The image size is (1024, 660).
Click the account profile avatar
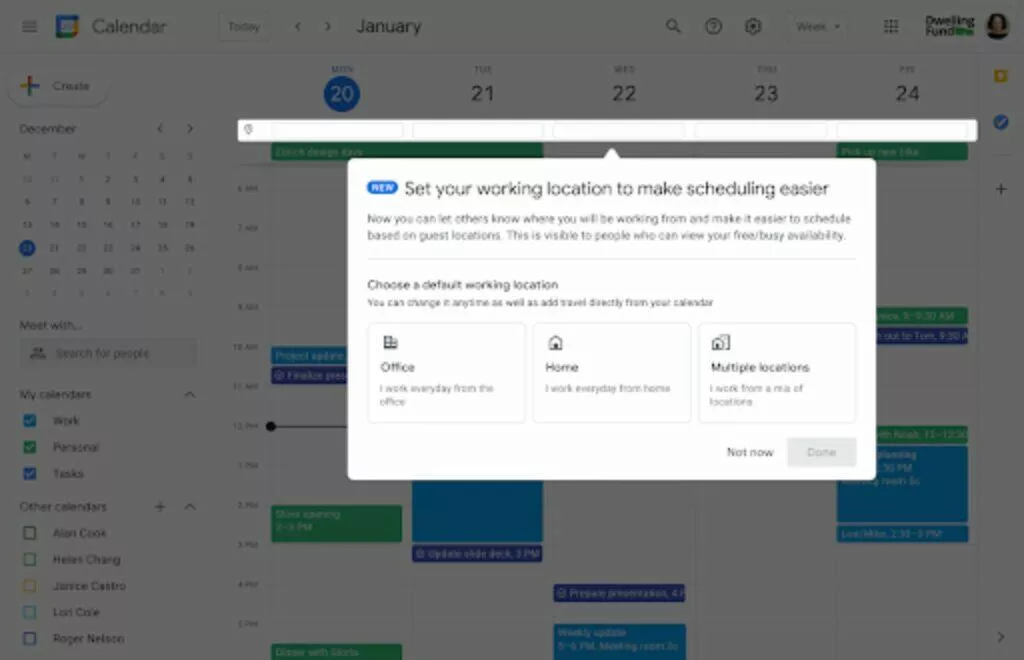[x=997, y=27]
